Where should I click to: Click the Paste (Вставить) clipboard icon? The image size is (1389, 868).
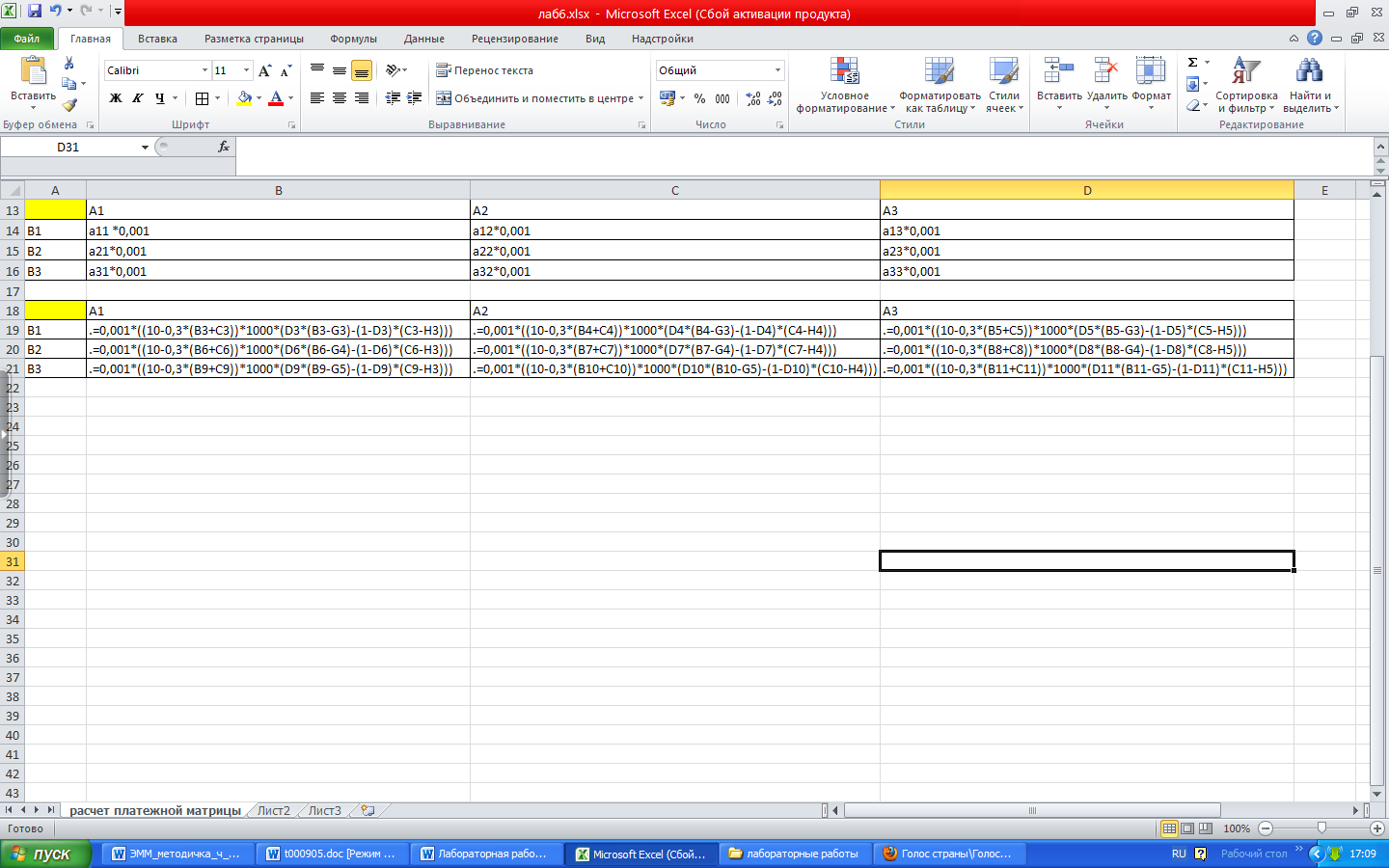coord(34,72)
